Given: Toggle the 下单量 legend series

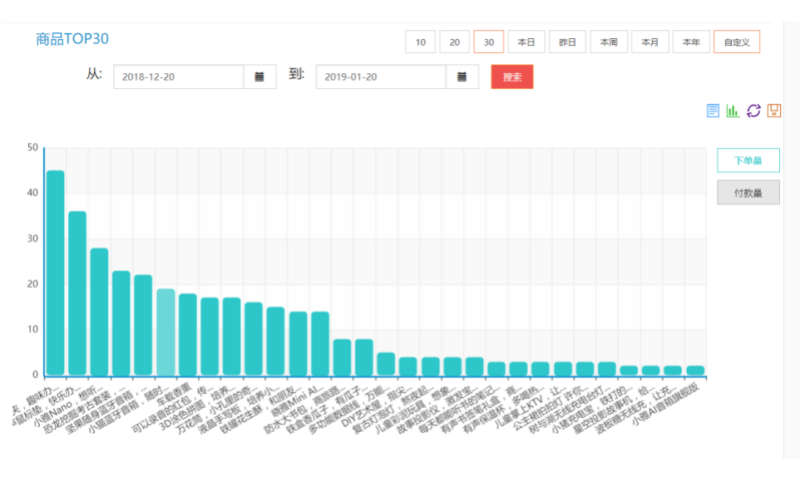Looking at the screenshot, I should point(748,160).
